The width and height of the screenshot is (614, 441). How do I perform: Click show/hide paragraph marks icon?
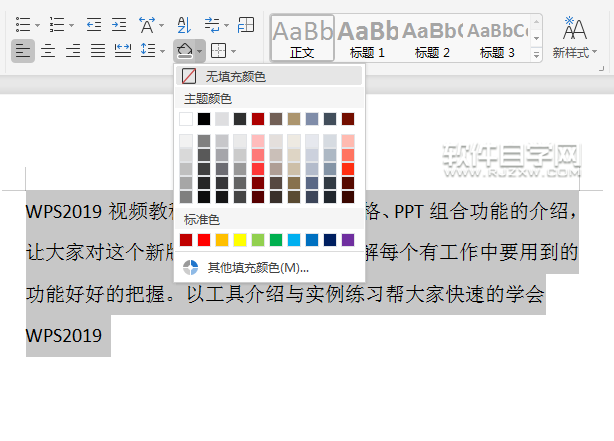[x=212, y=25]
